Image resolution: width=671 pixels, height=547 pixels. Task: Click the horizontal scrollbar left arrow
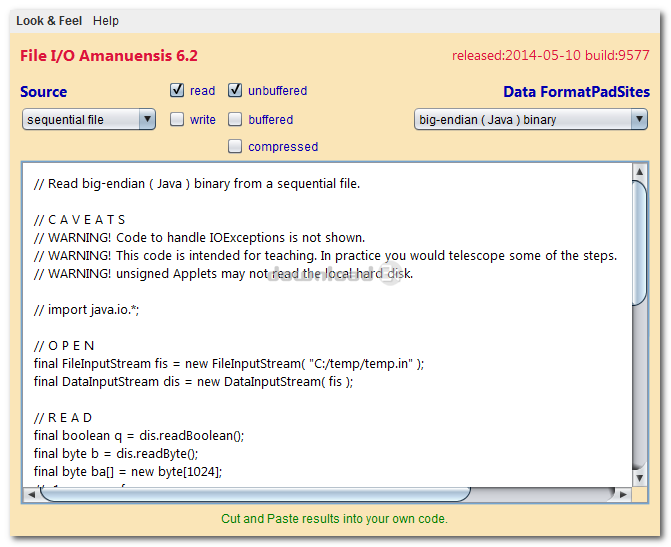click(31, 494)
